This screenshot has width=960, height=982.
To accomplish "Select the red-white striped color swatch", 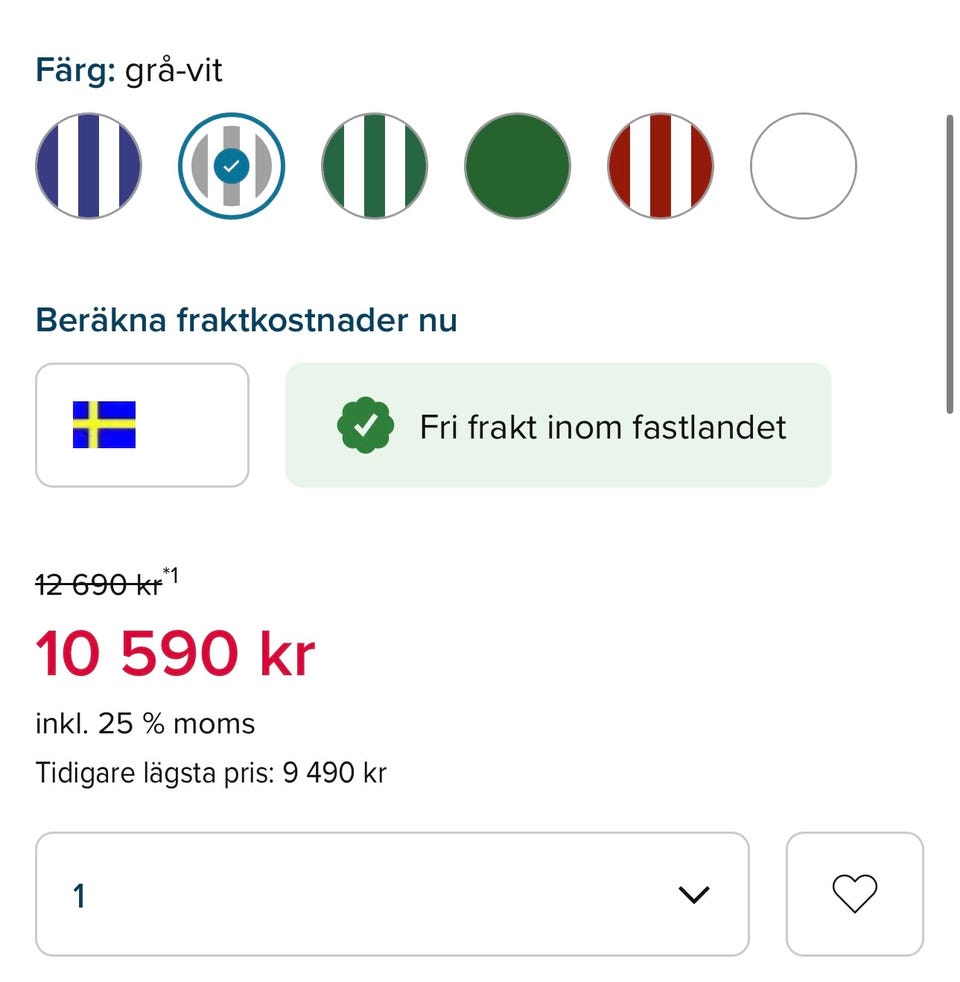I will [x=660, y=166].
